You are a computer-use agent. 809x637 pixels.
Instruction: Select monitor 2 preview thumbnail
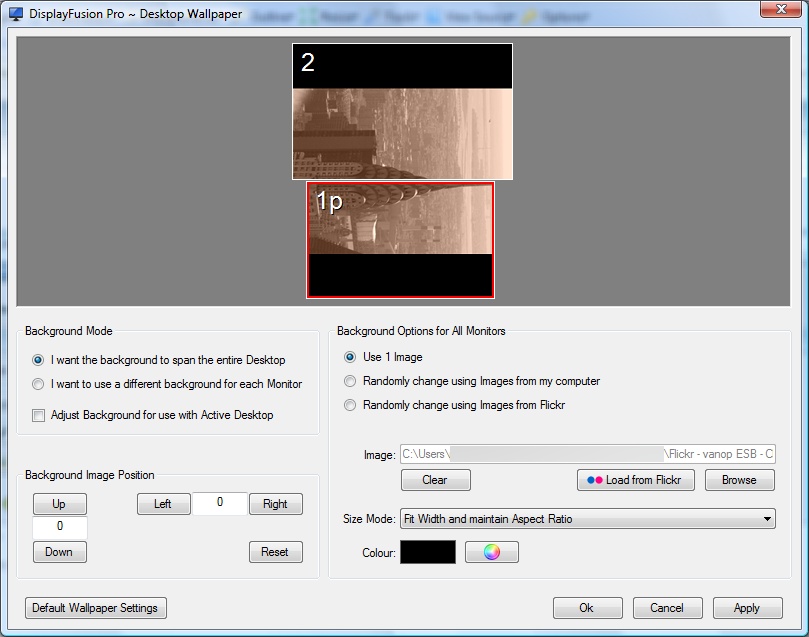[402, 111]
